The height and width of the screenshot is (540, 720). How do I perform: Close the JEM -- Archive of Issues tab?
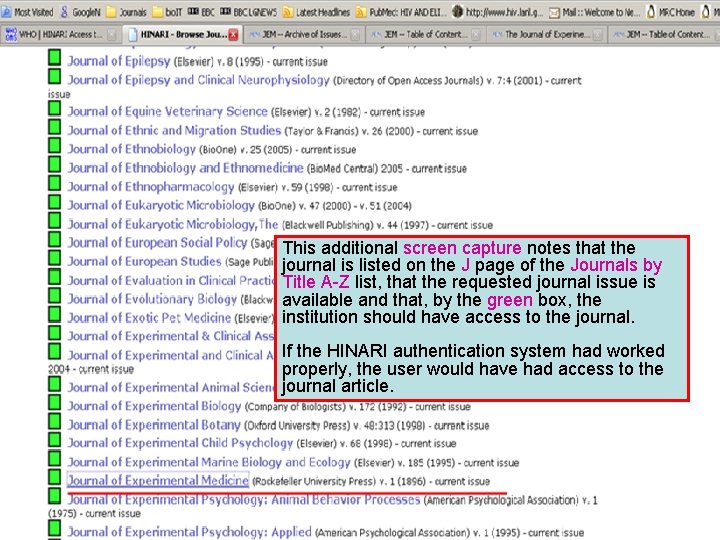(x=354, y=35)
